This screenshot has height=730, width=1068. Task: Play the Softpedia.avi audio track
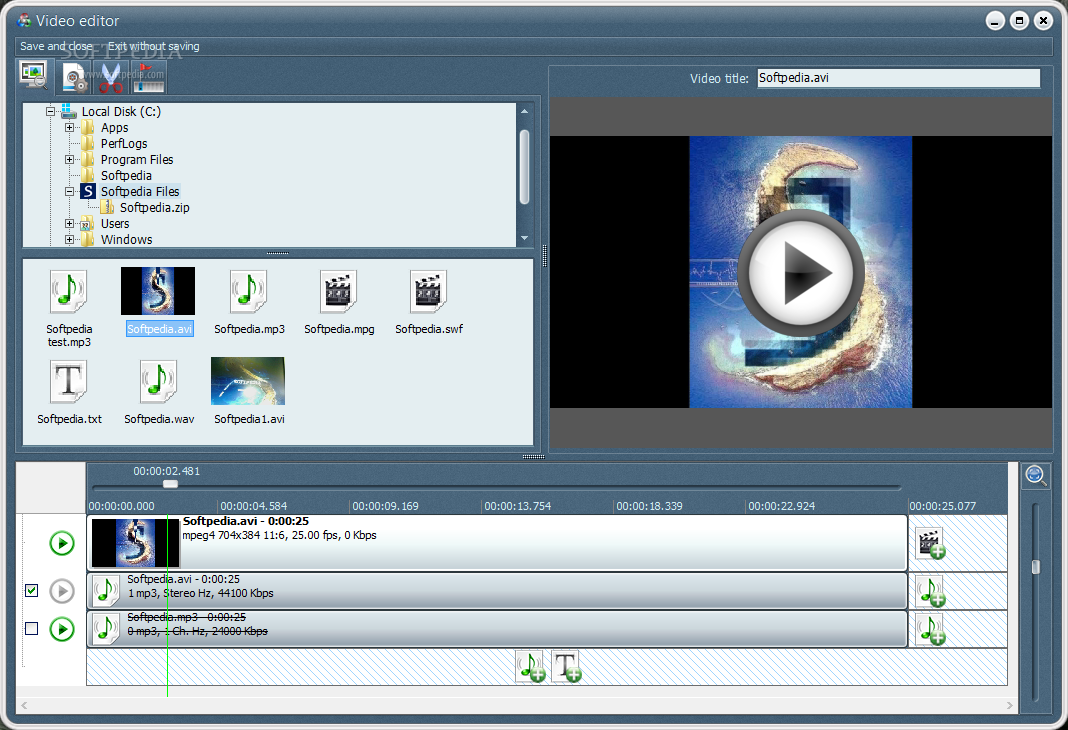(x=62, y=591)
